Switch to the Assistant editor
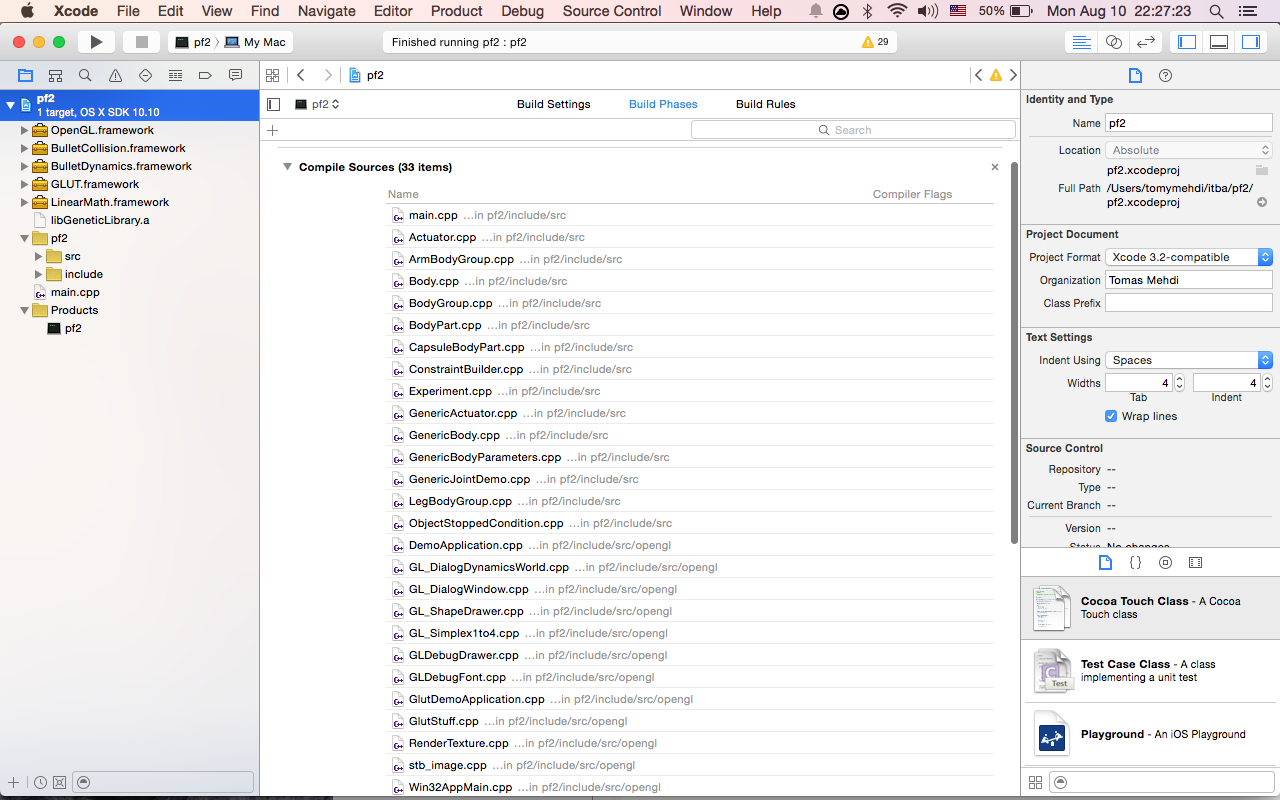 point(1113,42)
